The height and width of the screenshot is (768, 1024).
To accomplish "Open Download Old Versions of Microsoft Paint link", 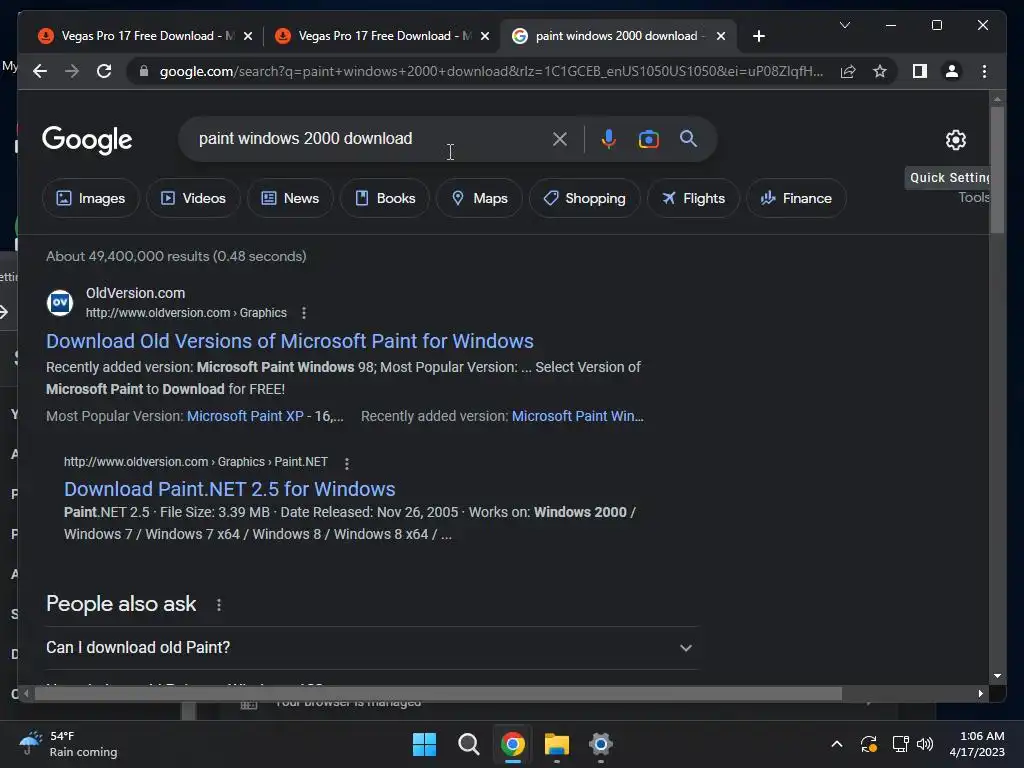I will 290,341.
